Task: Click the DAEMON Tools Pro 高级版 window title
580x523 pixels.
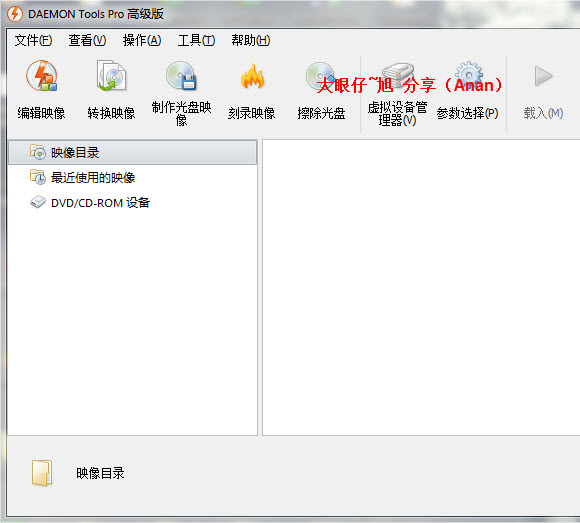Action: click(x=96, y=14)
